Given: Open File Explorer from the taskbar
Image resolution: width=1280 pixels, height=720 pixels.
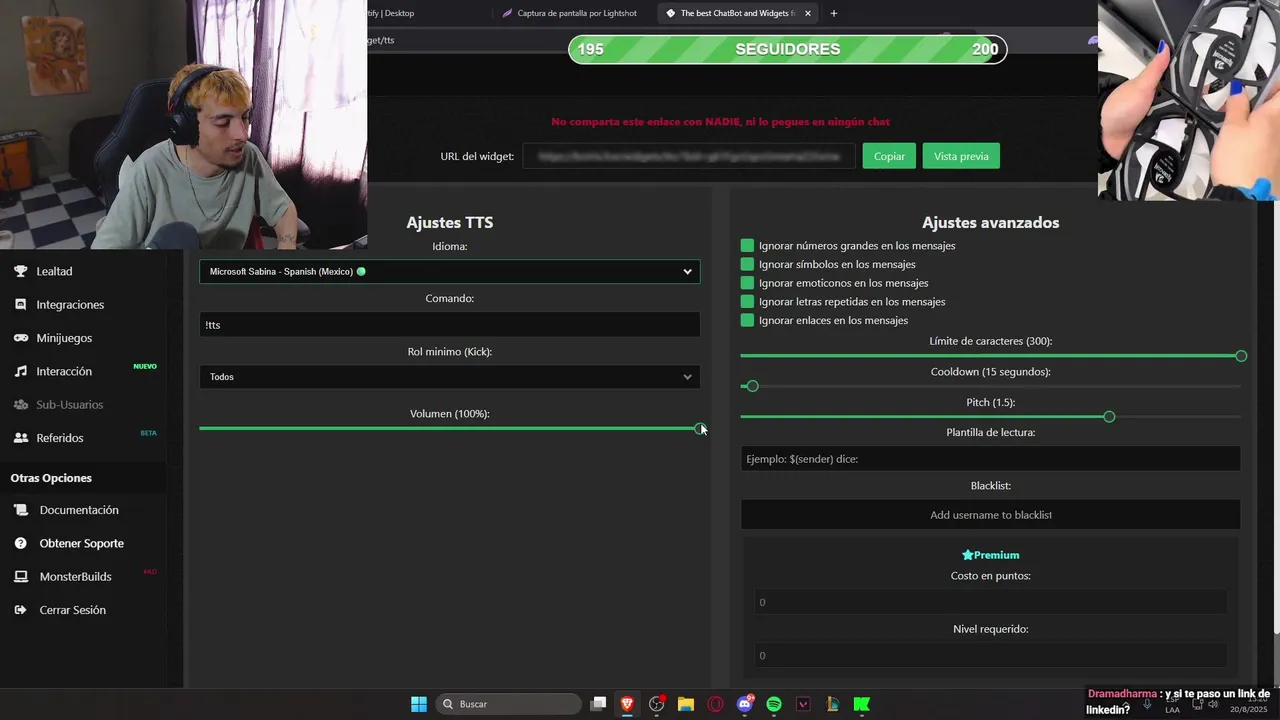Looking at the screenshot, I should point(686,704).
